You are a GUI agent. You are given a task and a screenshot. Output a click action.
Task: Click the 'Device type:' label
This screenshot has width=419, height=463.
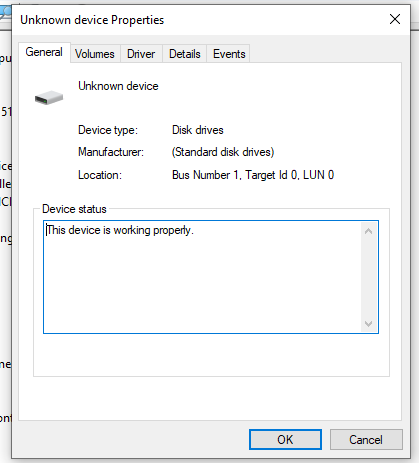(108, 130)
